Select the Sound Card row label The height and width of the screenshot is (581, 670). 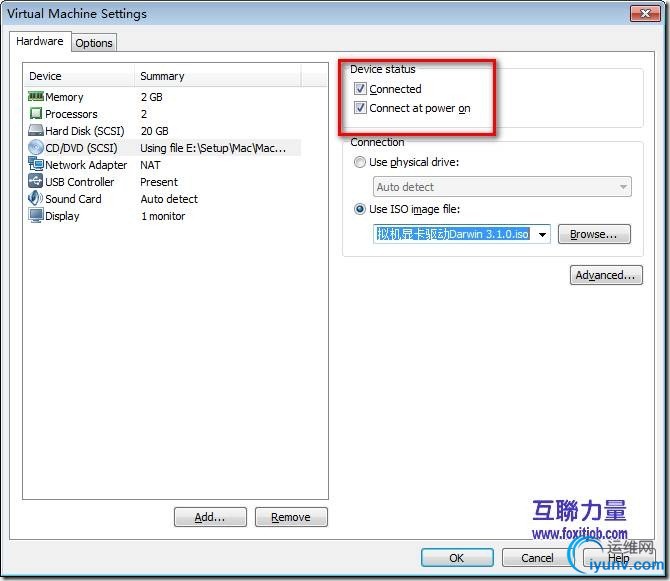(x=73, y=199)
